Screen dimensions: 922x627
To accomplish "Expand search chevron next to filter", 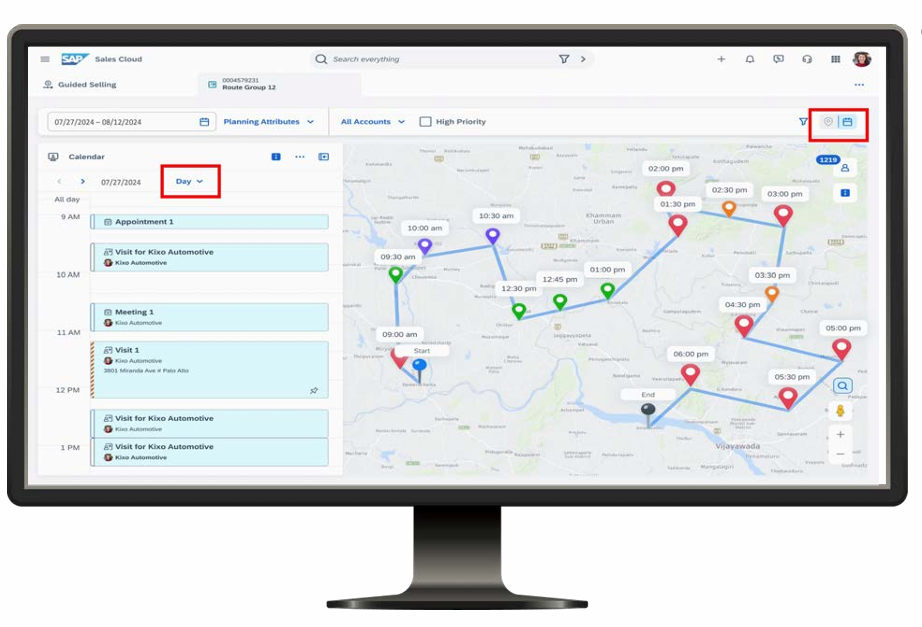I will point(583,59).
